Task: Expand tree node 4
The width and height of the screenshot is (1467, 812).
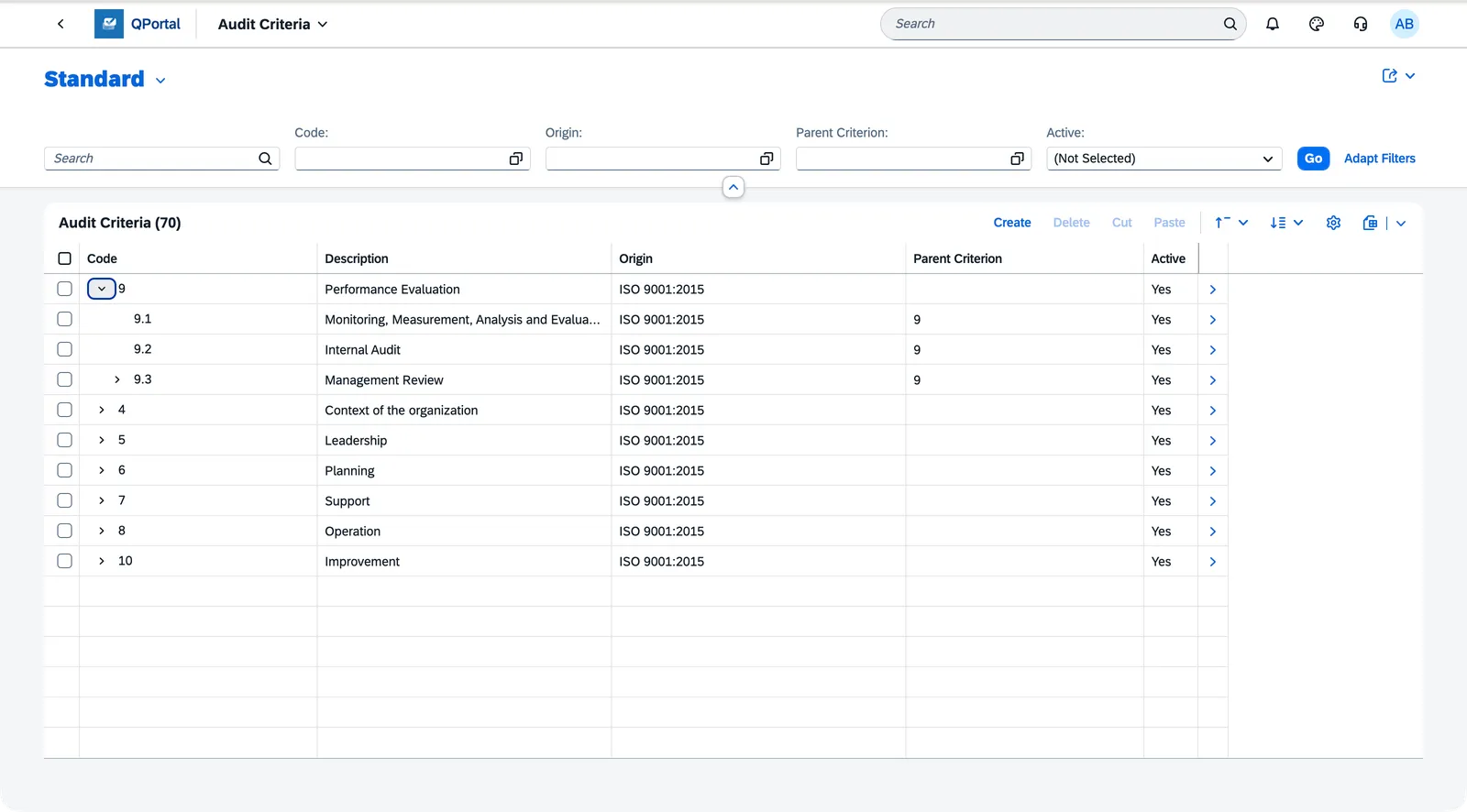Action: [x=102, y=410]
